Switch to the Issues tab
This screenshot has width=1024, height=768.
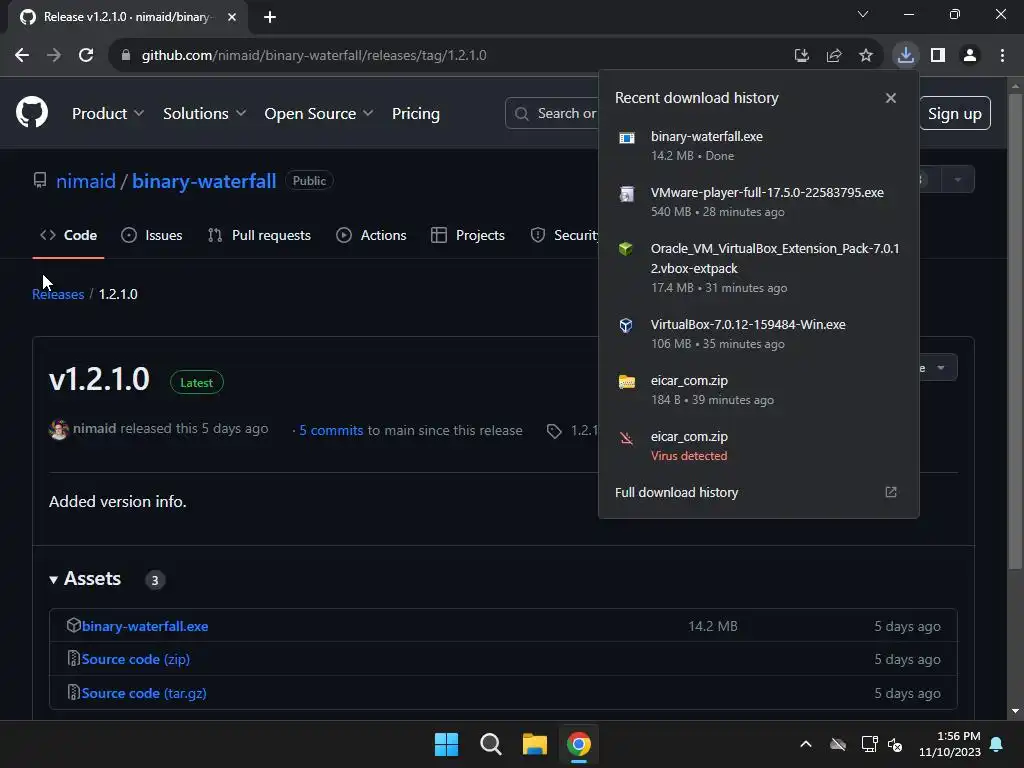tap(152, 235)
